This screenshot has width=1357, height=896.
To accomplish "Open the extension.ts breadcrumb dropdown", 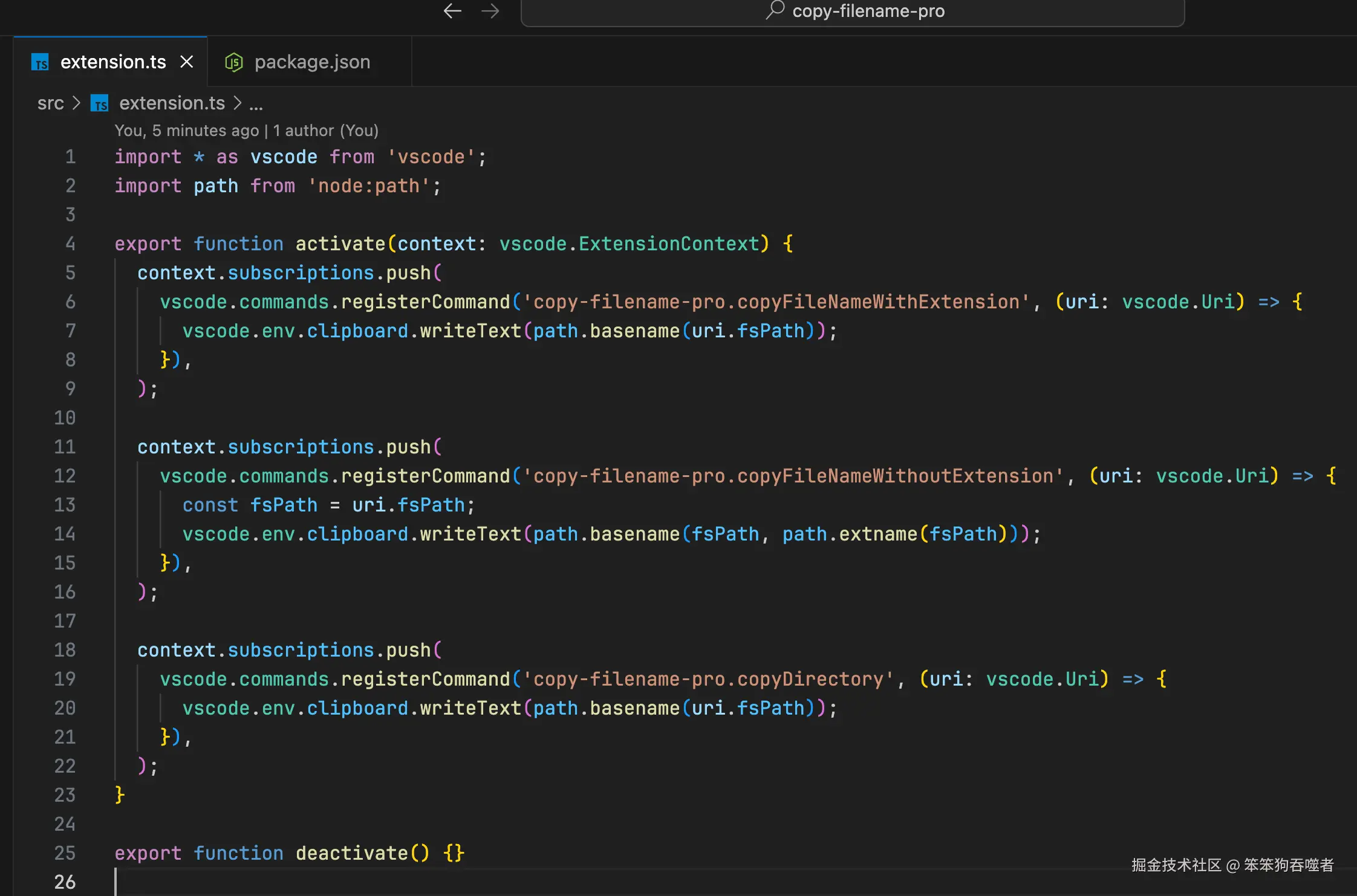I will [172, 103].
